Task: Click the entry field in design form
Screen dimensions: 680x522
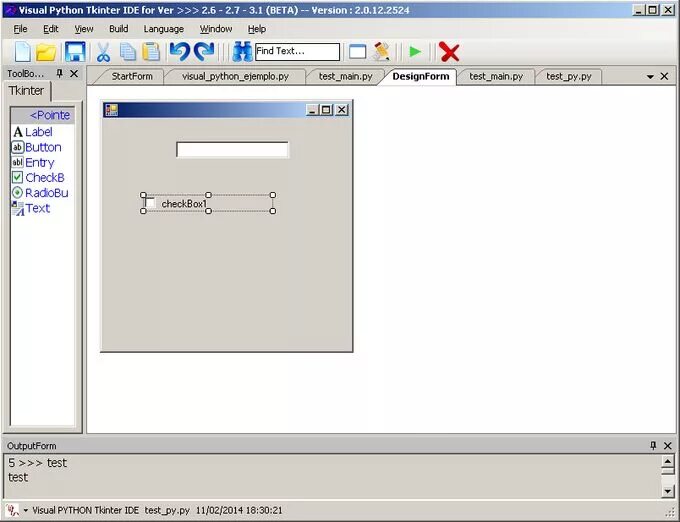Action: click(232, 150)
